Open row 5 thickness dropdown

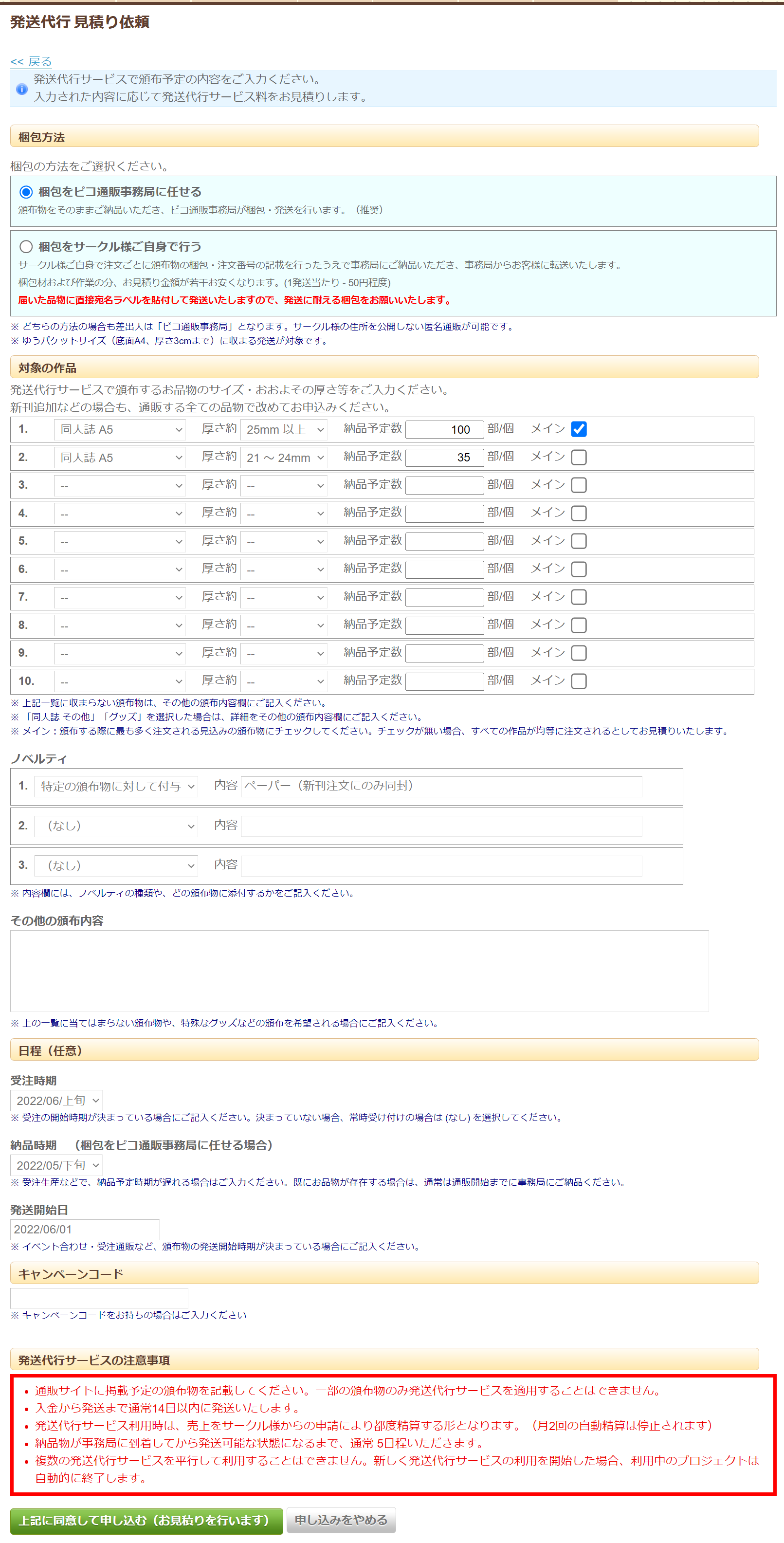click(x=284, y=541)
